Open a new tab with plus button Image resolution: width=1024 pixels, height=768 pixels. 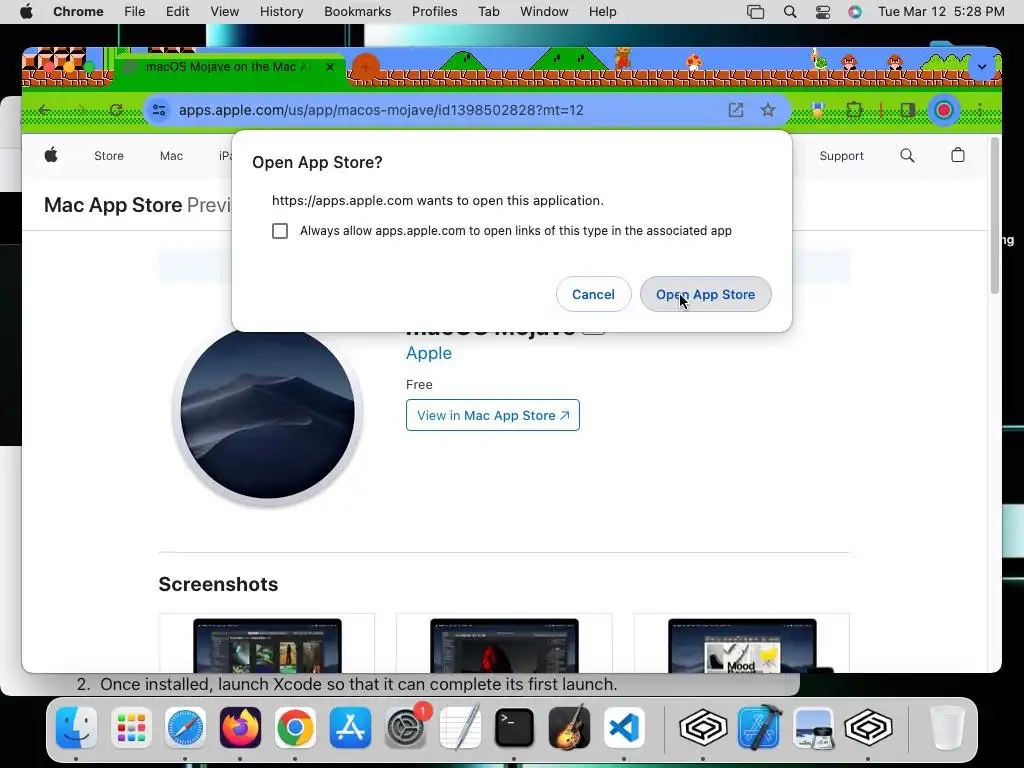[x=366, y=67]
